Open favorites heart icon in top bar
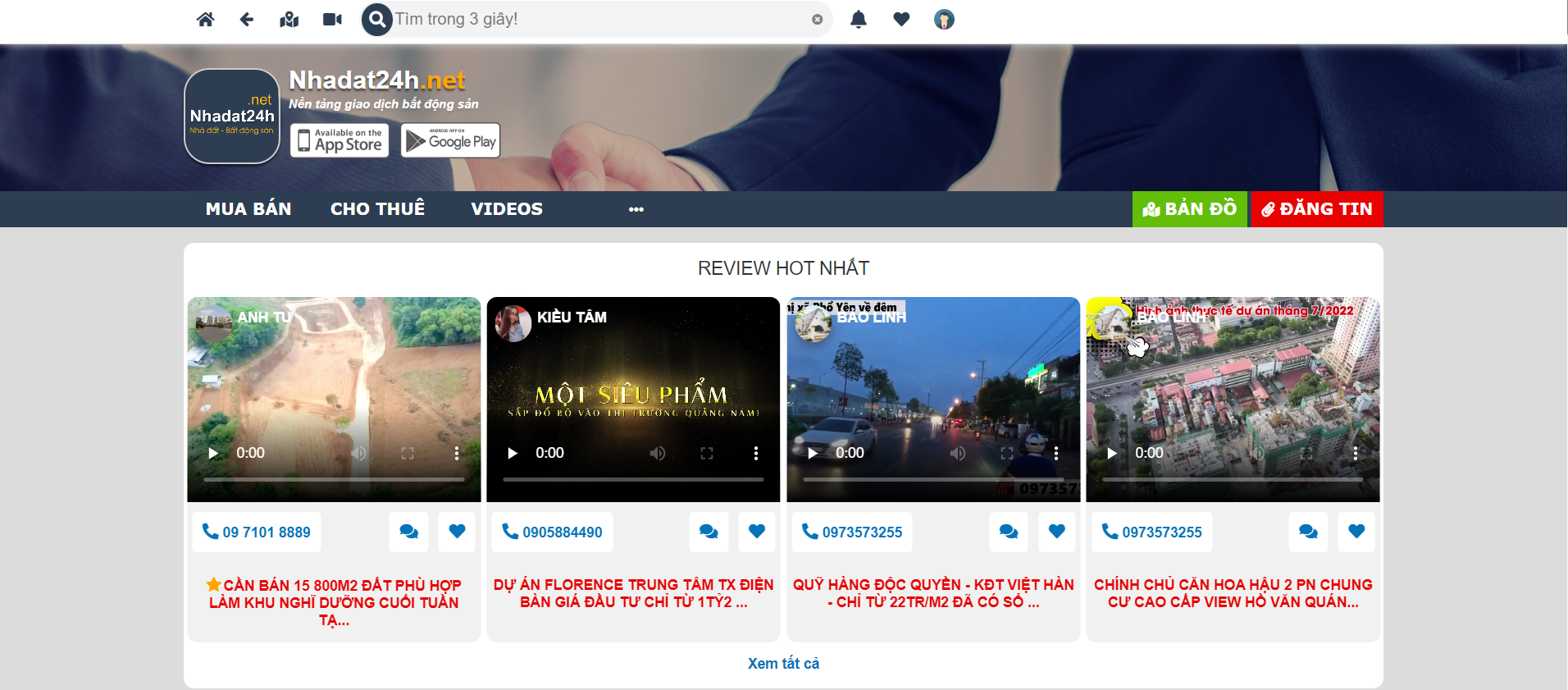This screenshot has width=1568, height=690. (901, 20)
